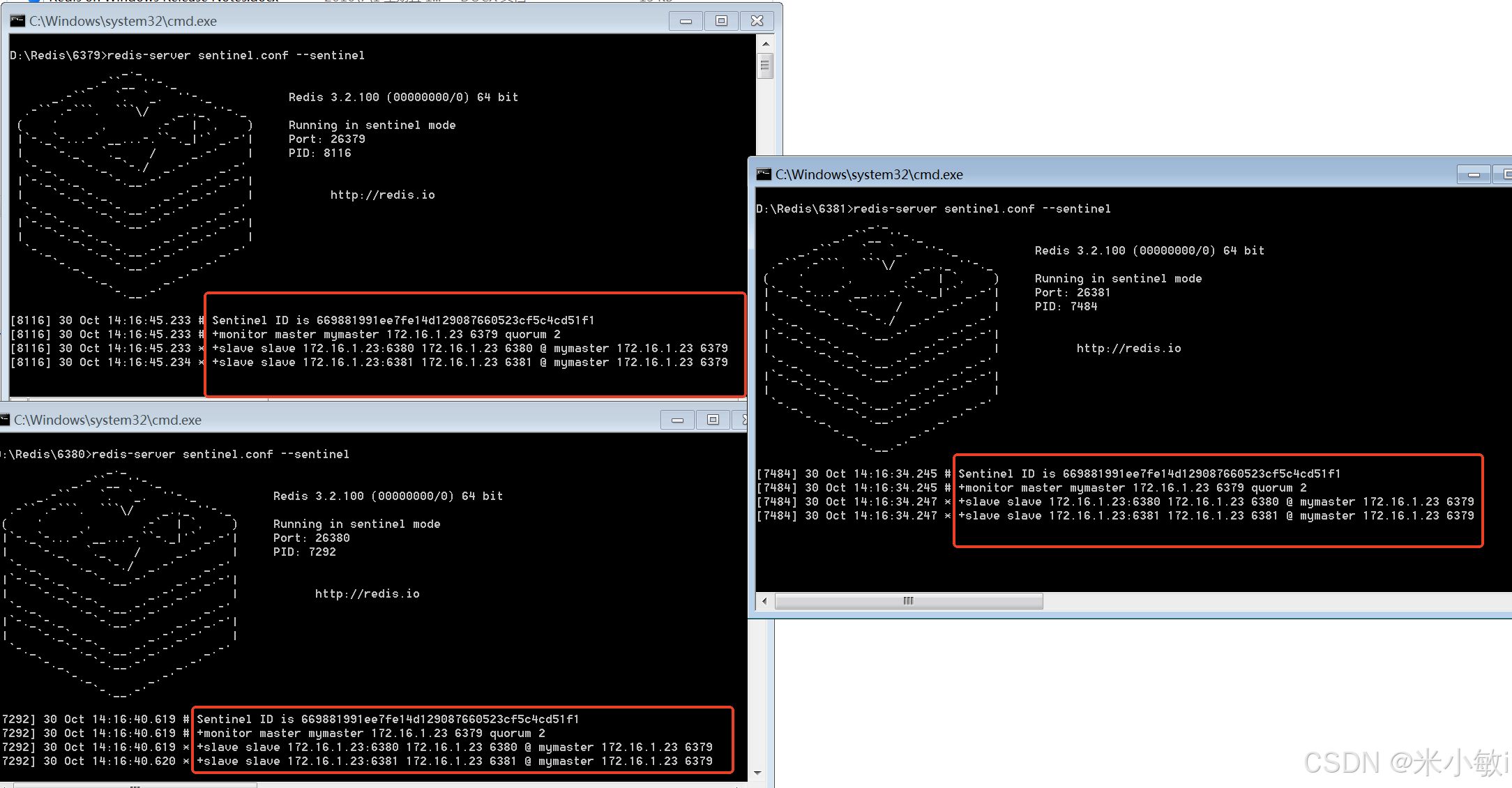Click the slave 172.16.1.23:6380 line in PID 7484 log
1512x788 pixels.
pyautogui.click(x=1216, y=501)
